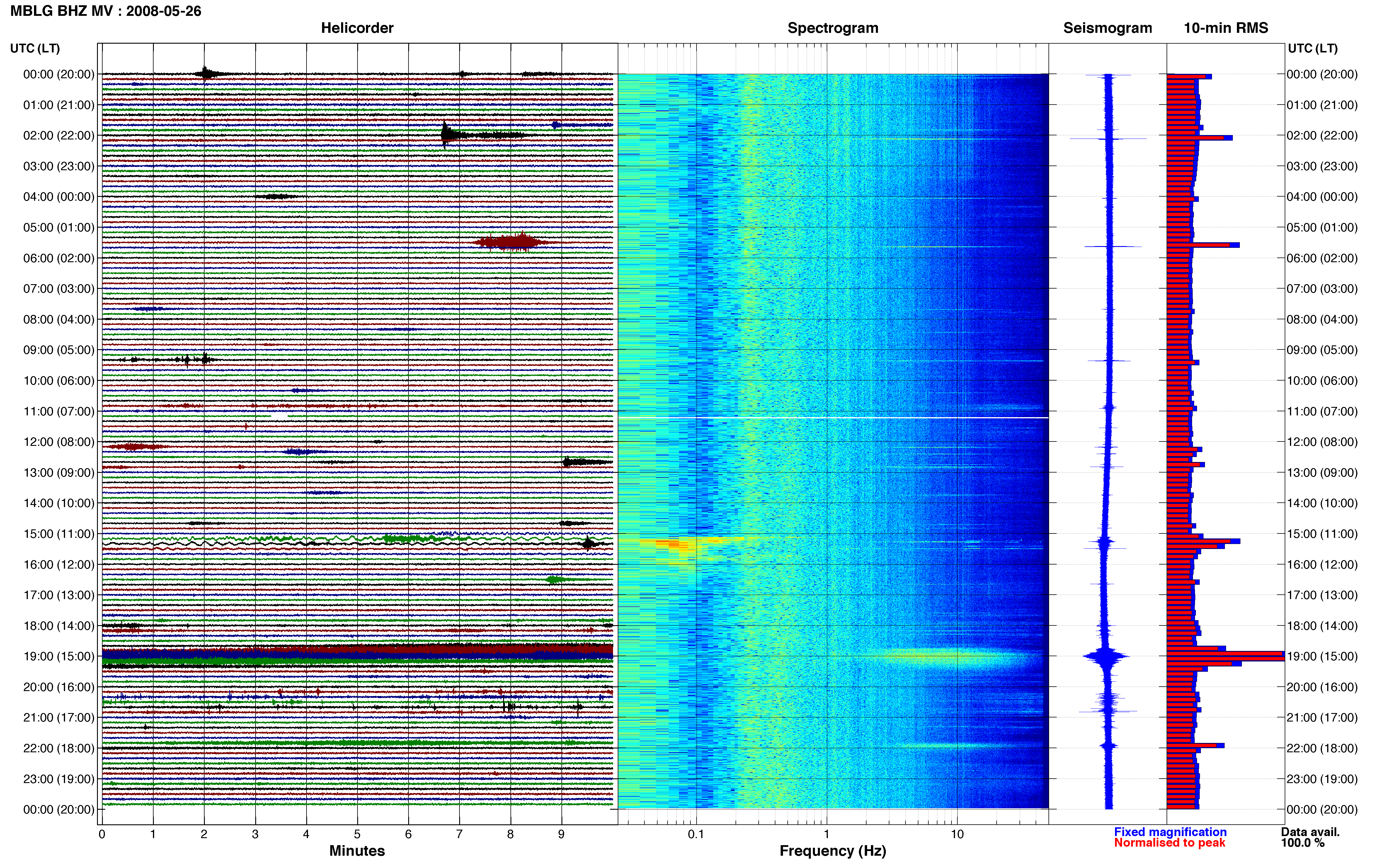Click the left '15:00 (11:00)' time label
The height and width of the screenshot is (868, 1389).
[59, 534]
